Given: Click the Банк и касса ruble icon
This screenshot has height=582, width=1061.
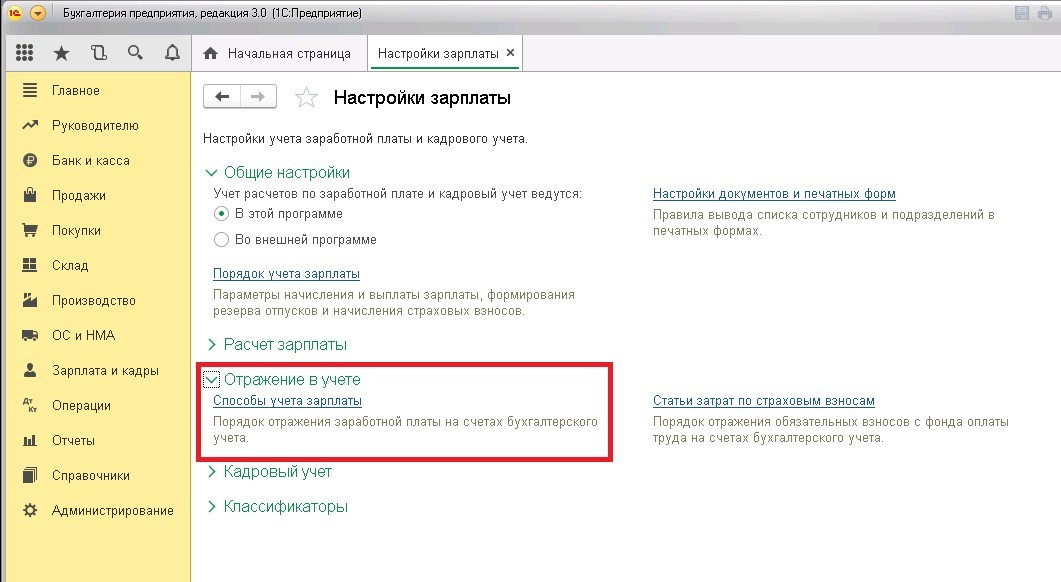Looking at the screenshot, I should pos(30,160).
